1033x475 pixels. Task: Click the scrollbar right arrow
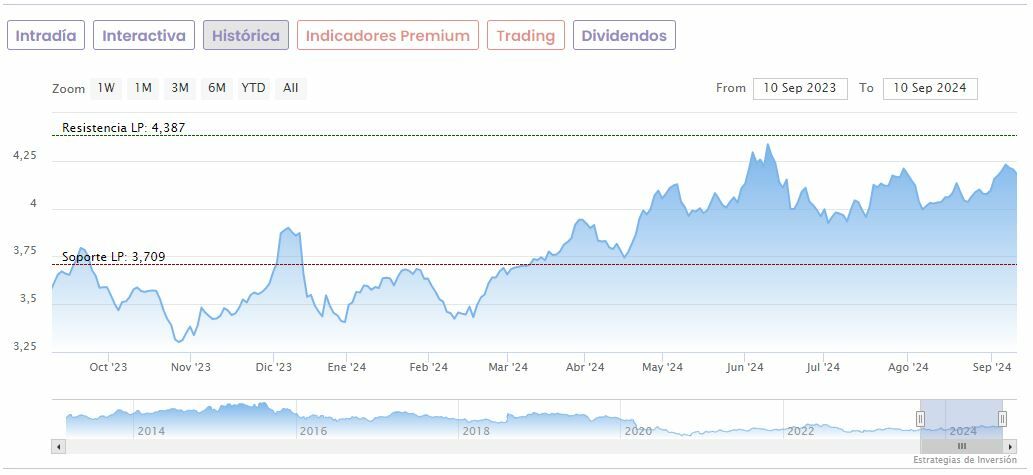[1010, 446]
